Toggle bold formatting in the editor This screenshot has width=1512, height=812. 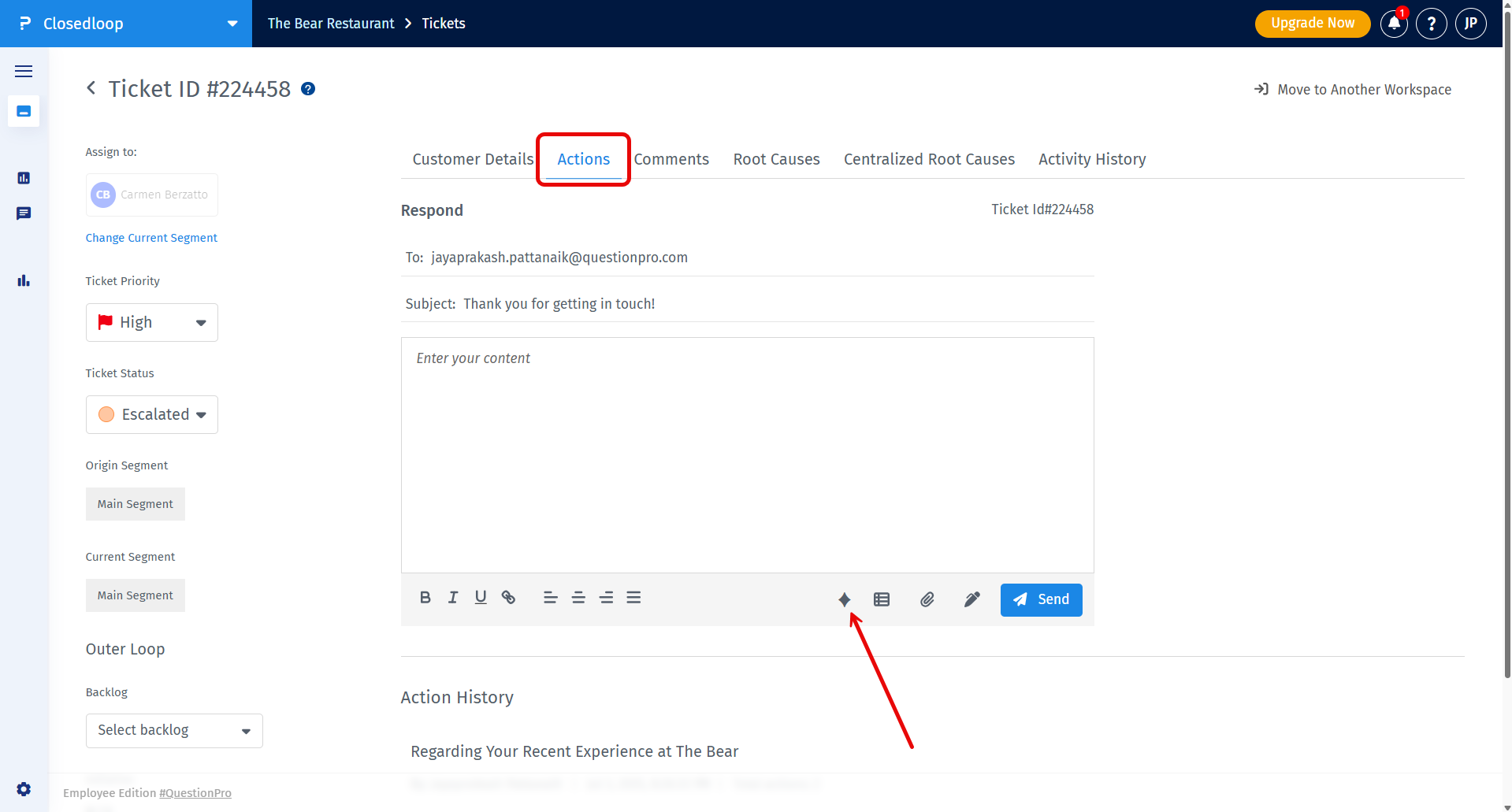point(425,597)
